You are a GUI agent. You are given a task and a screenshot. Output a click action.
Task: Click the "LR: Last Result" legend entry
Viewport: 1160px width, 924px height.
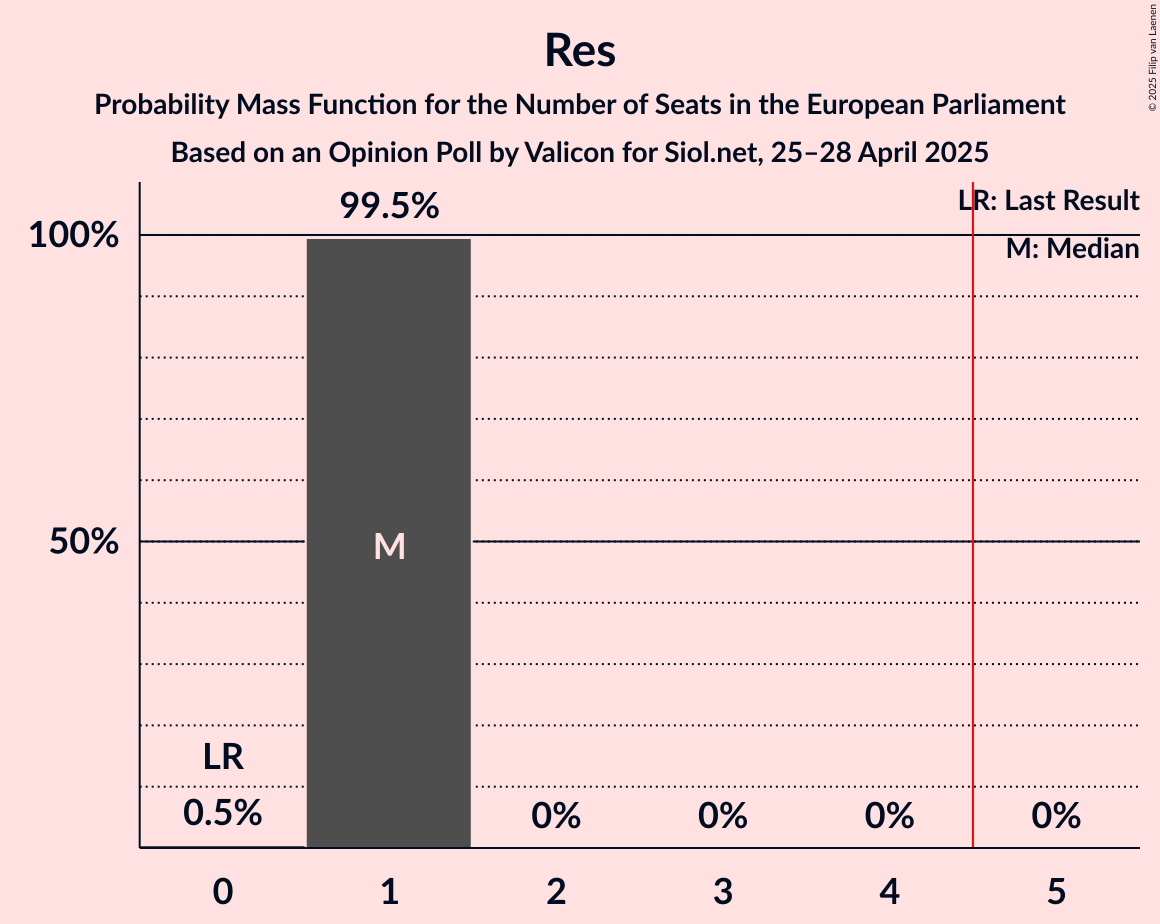pyautogui.click(x=1049, y=201)
